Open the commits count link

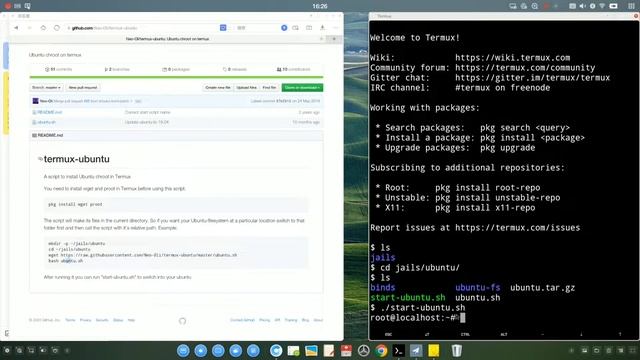coord(58,69)
